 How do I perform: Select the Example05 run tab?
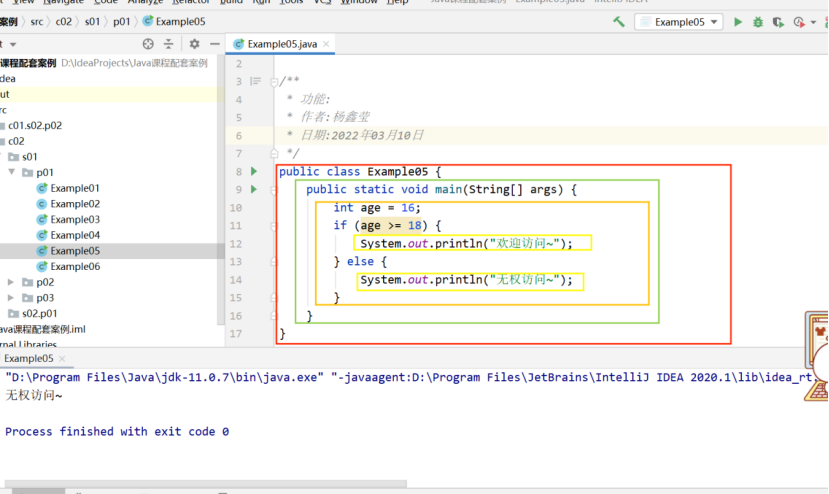point(29,358)
